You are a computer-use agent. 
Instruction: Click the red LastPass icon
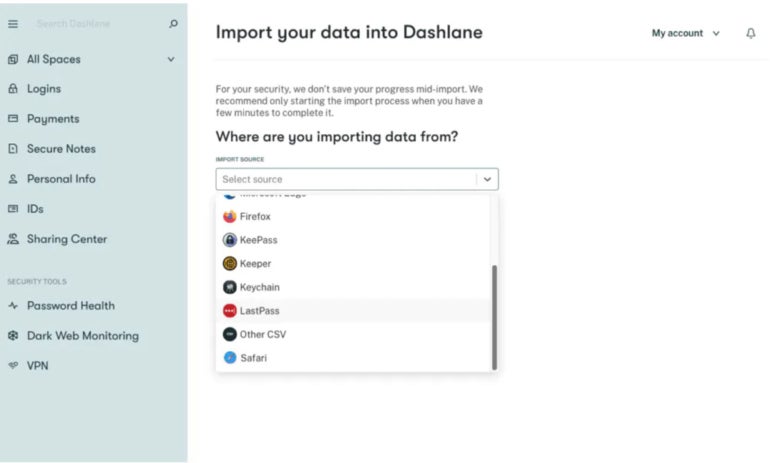tap(230, 311)
